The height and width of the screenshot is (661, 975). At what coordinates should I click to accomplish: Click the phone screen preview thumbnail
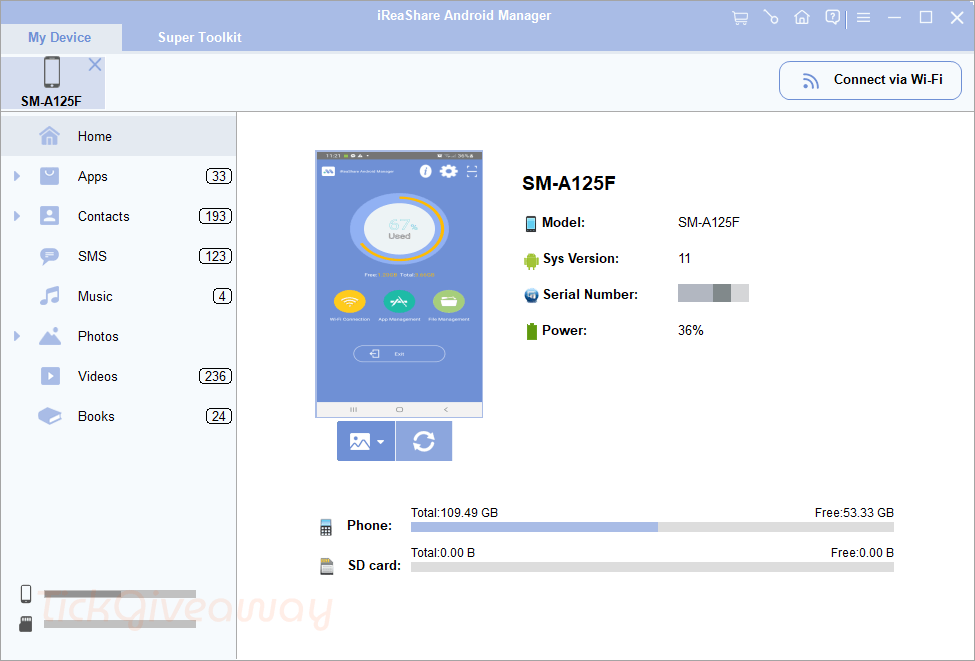tap(399, 284)
